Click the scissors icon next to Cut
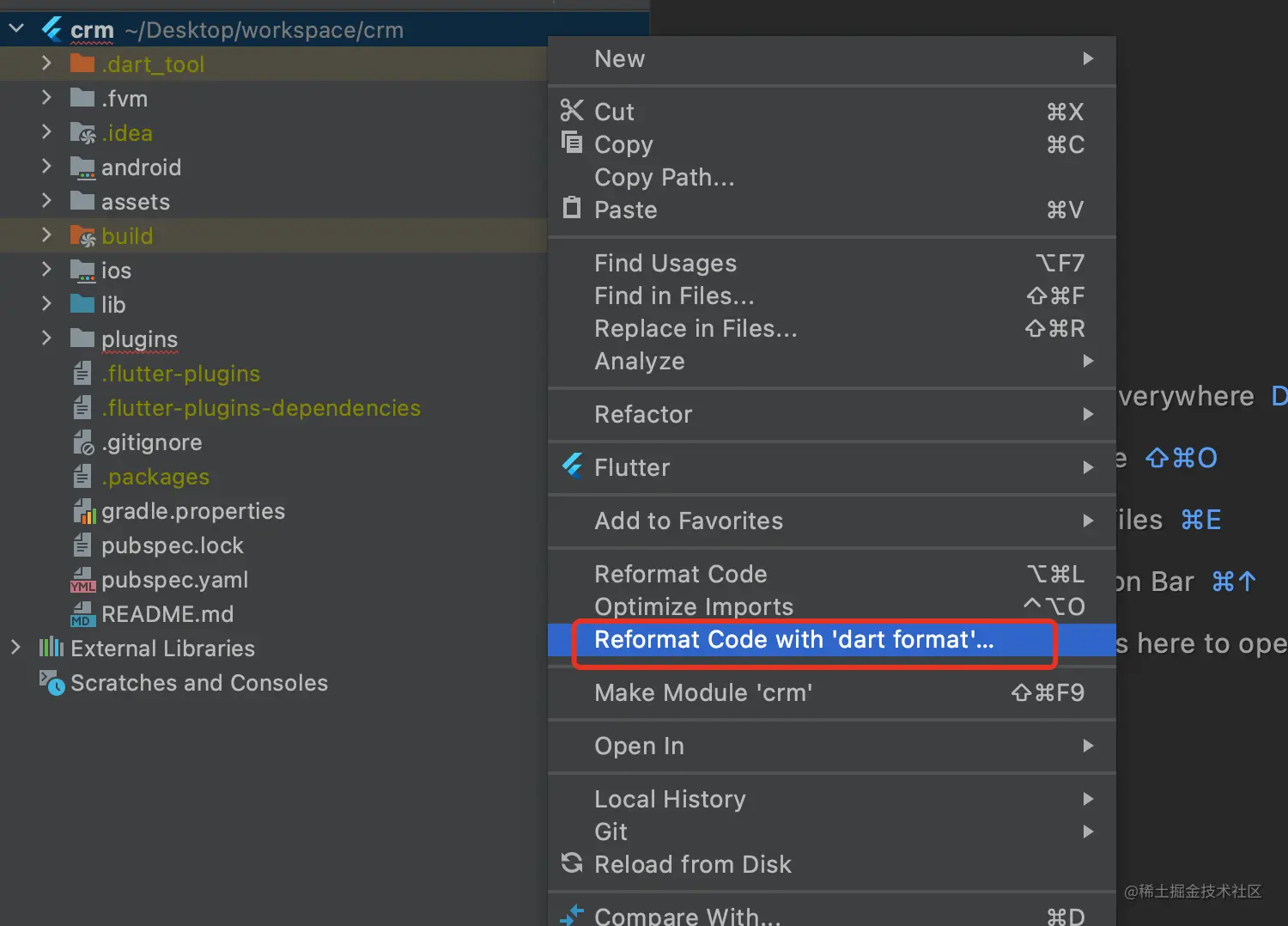Viewport: 1288px width, 926px height. (x=572, y=110)
